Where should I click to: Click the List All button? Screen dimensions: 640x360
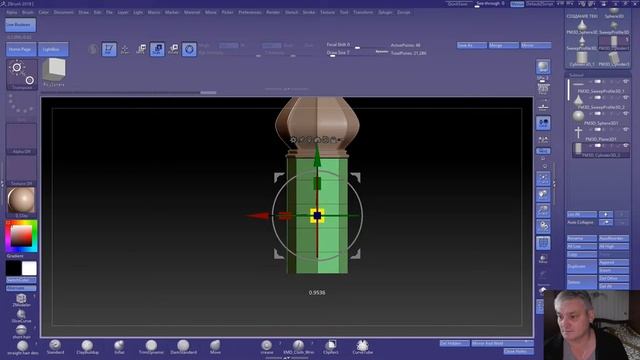pyautogui.click(x=582, y=214)
